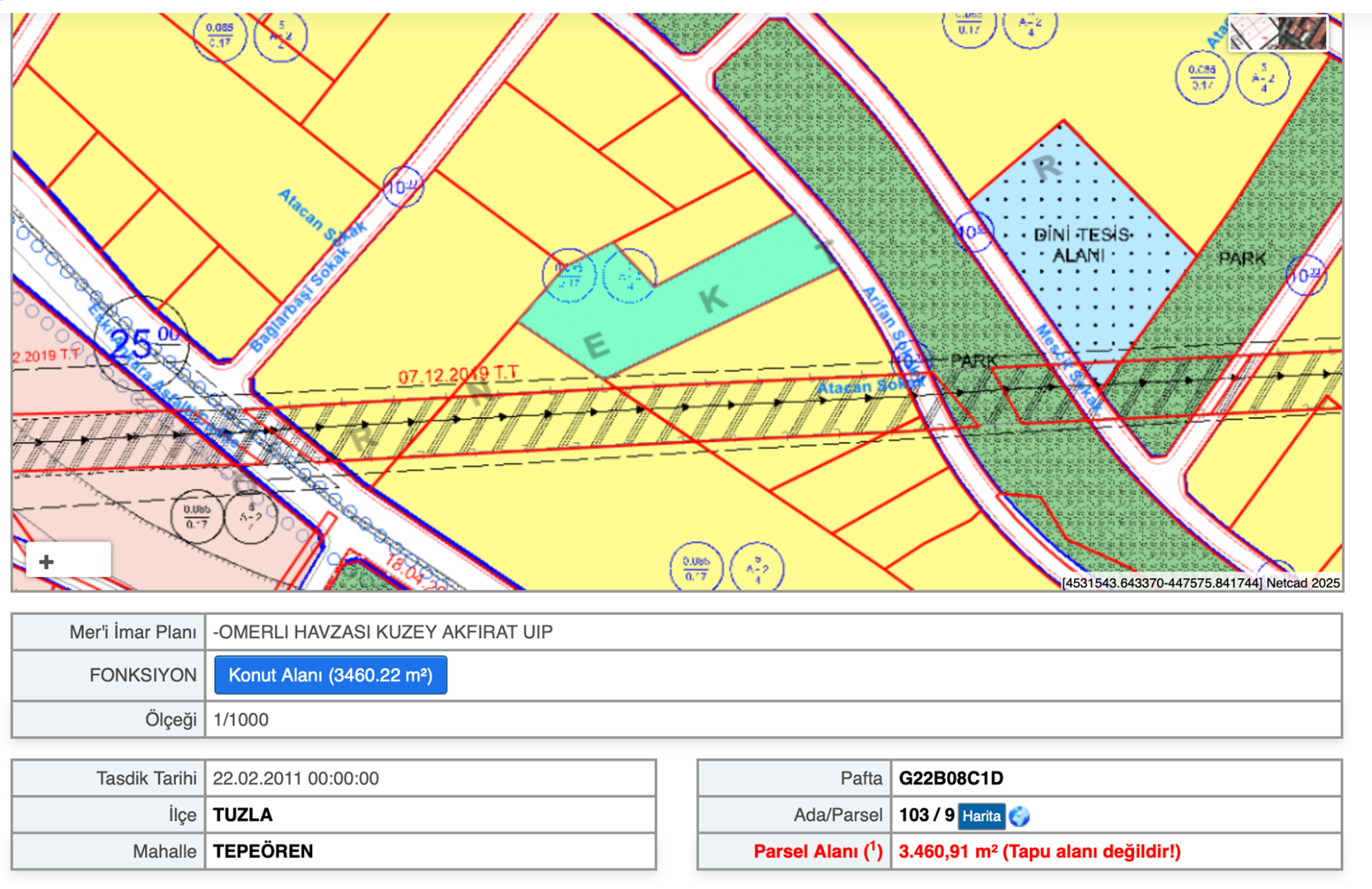Image resolution: width=1372 pixels, height=889 pixels.
Task: Click the red Parsel Alanı 3.460,91 m² value
Action: [x=1038, y=851]
